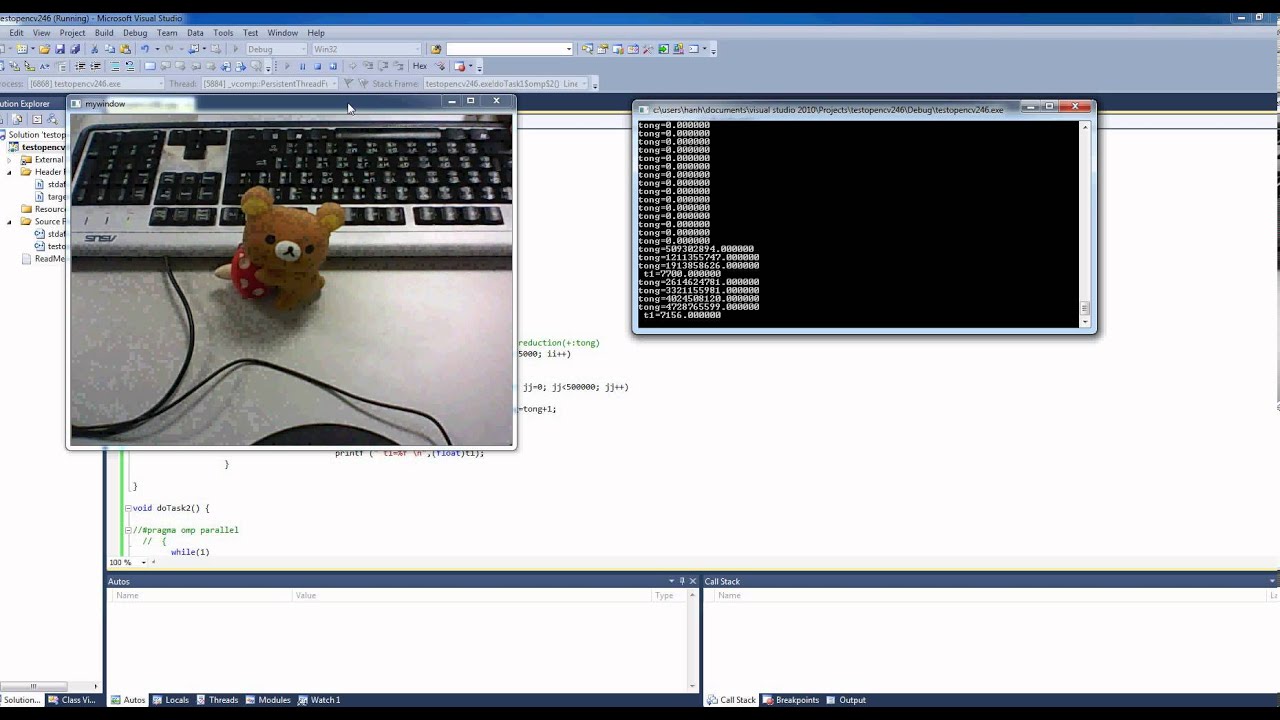
Task: Switch to the Class View tab
Action: click(x=72, y=700)
